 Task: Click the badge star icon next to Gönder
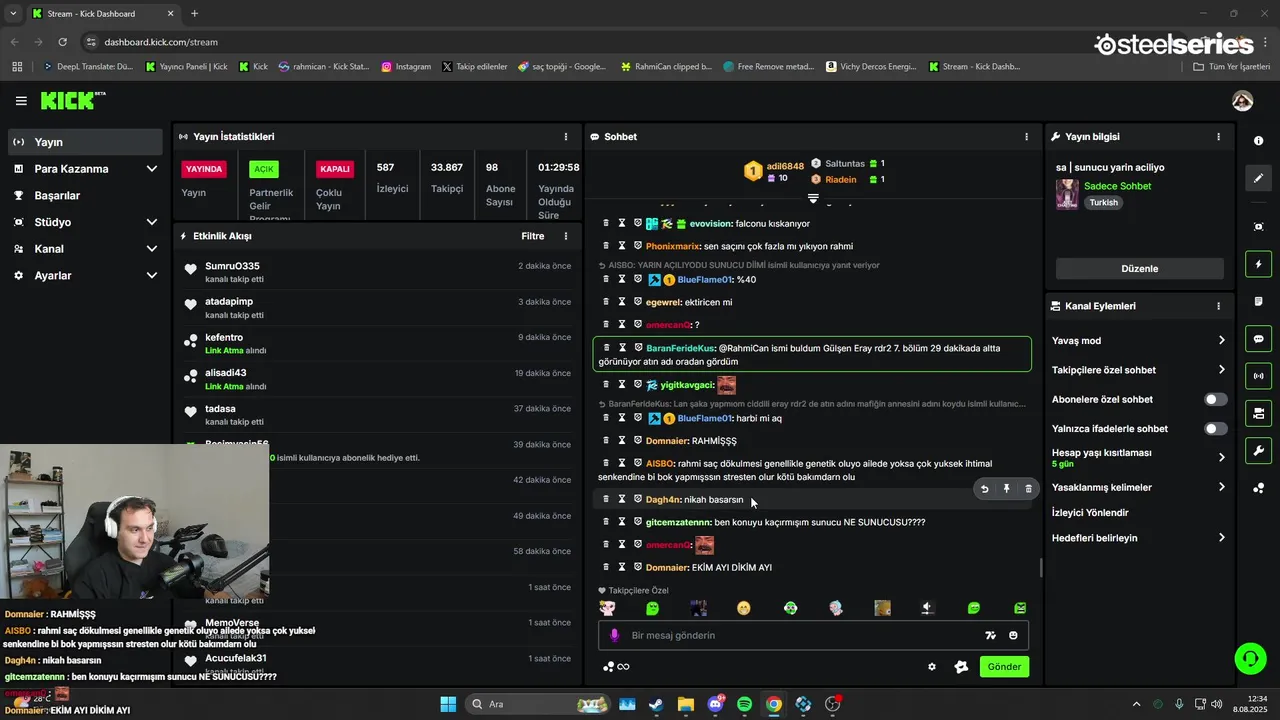point(961,667)
